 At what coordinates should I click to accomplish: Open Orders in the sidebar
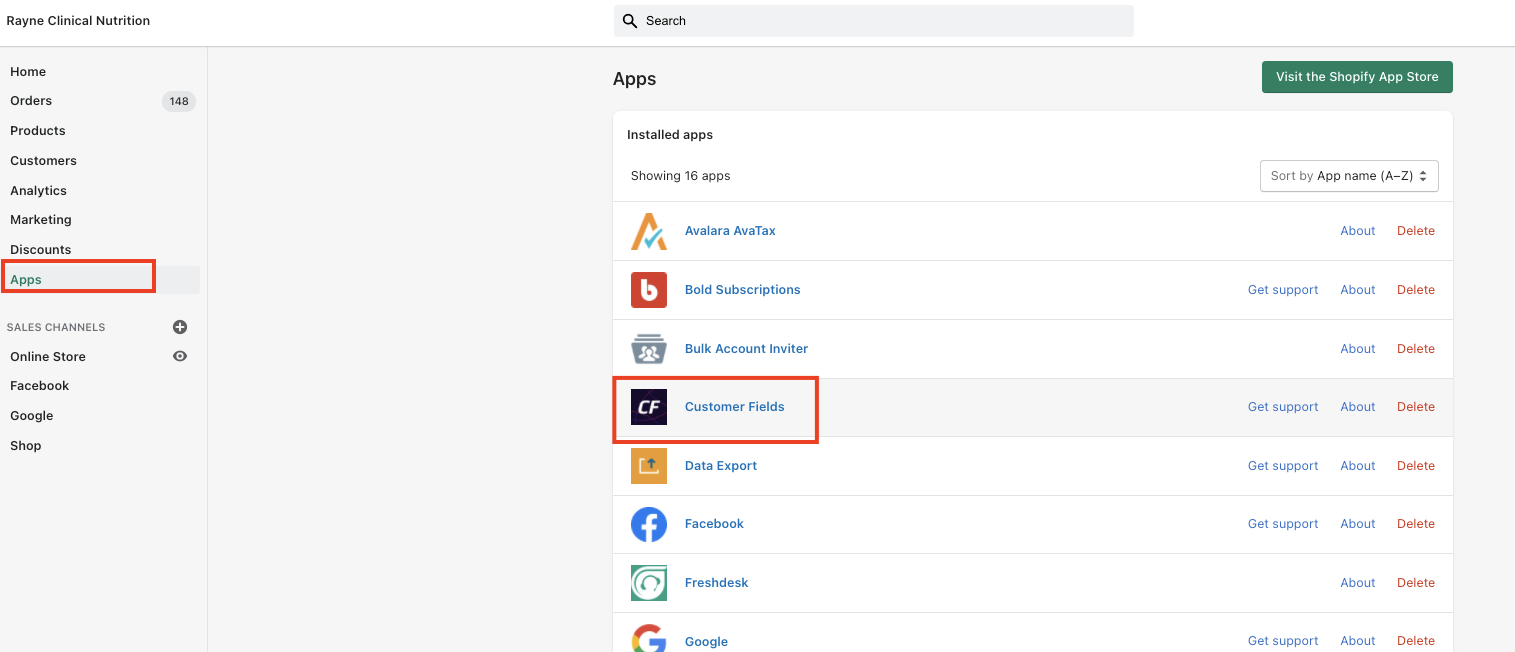tap(31, 101)
